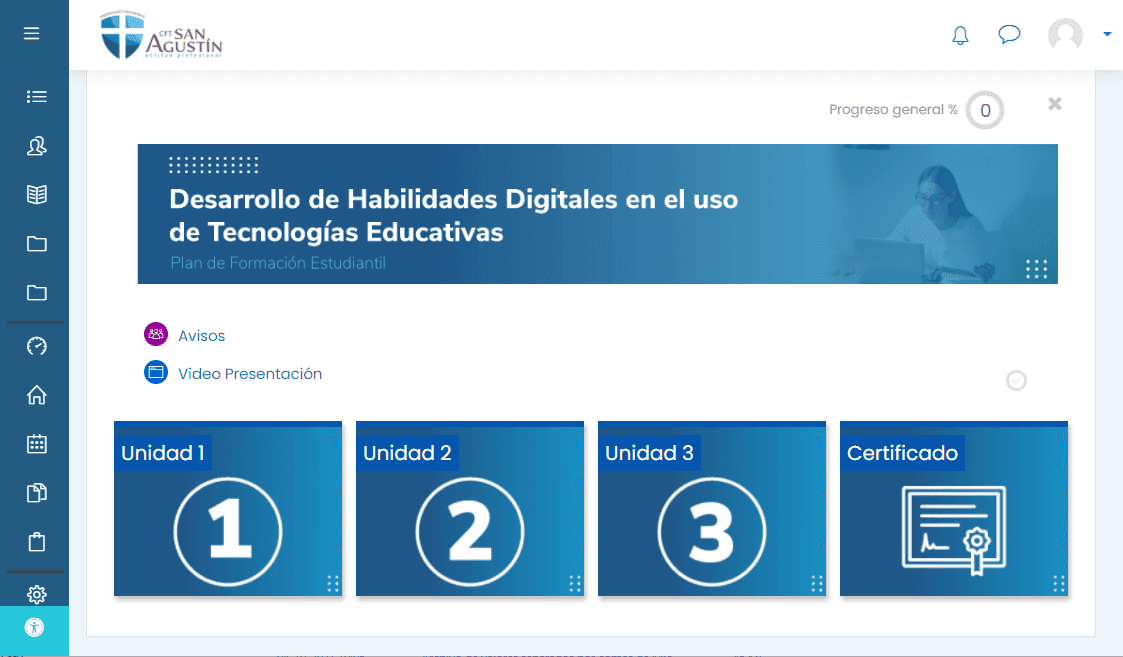1123x657 pixels.
Task: Expand the user profile dropdown arrow
Action: pyautogui.click(x=1107, y=34)
